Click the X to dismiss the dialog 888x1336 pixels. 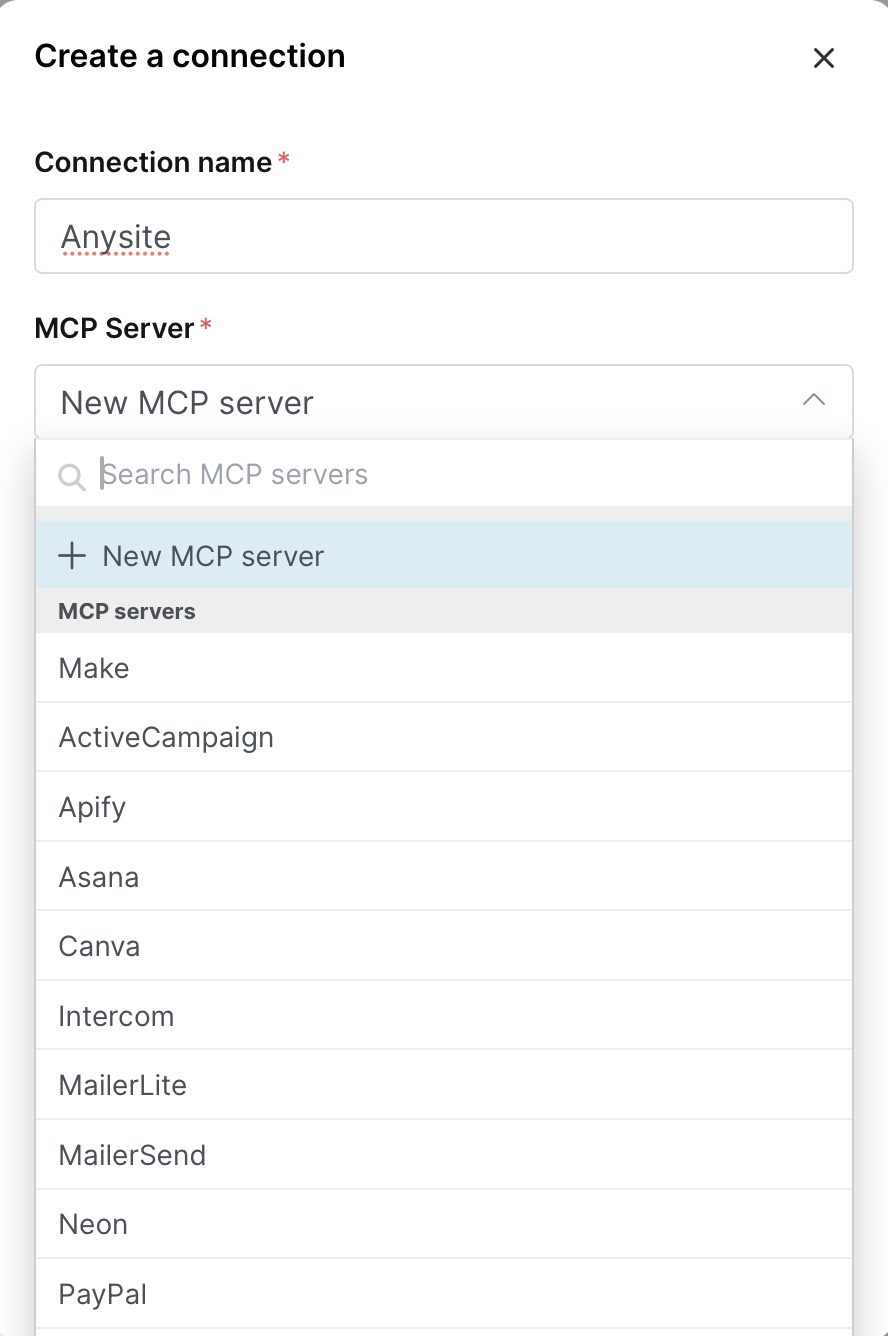click(823, 57)
